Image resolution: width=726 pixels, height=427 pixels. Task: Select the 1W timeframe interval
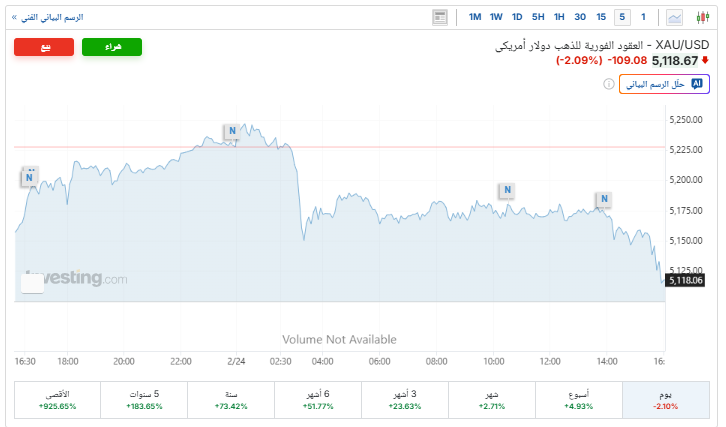pos(496,17)
